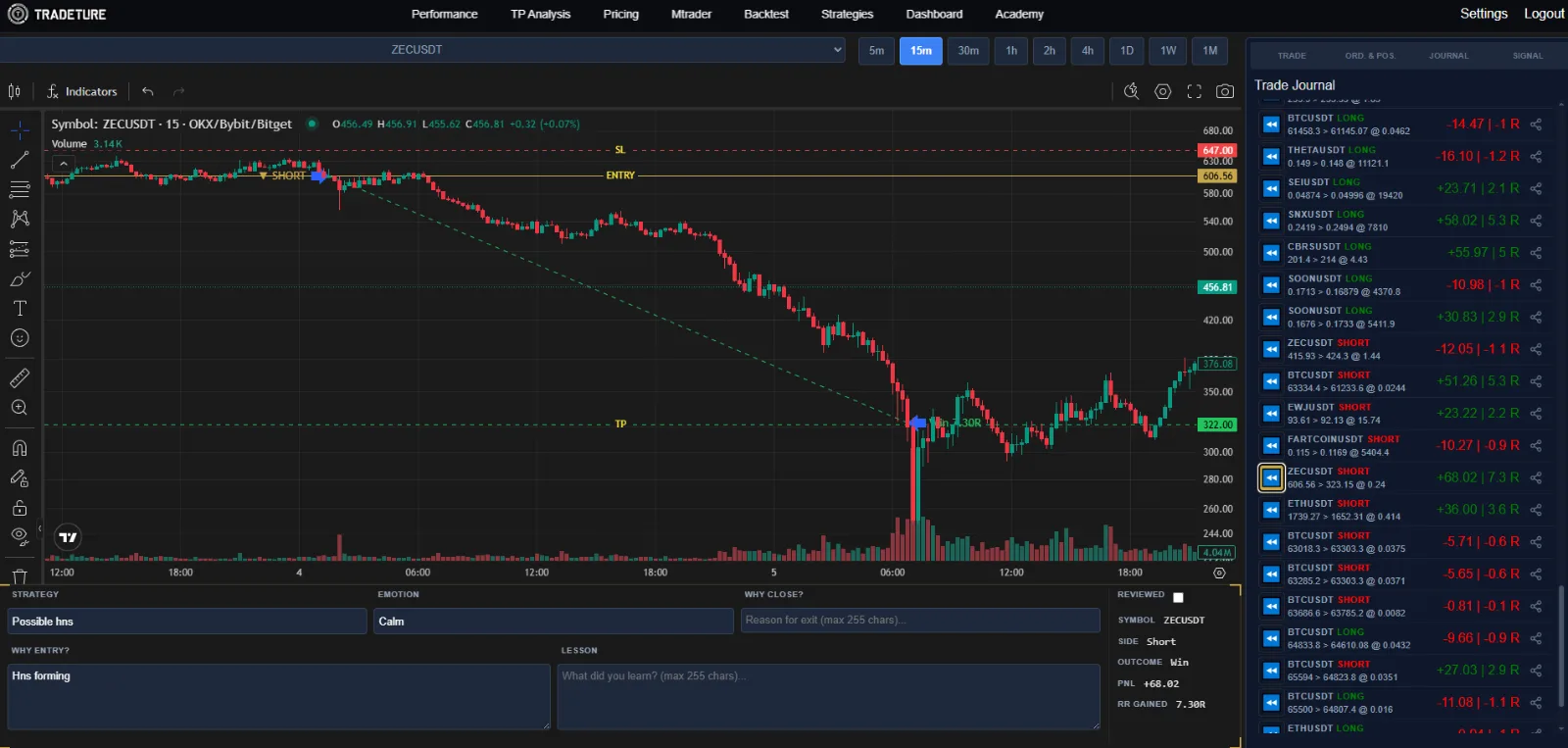Replay the ETHUSDT short trade
This screenshot has width=1568, height=748.
tap(1271, 510)
